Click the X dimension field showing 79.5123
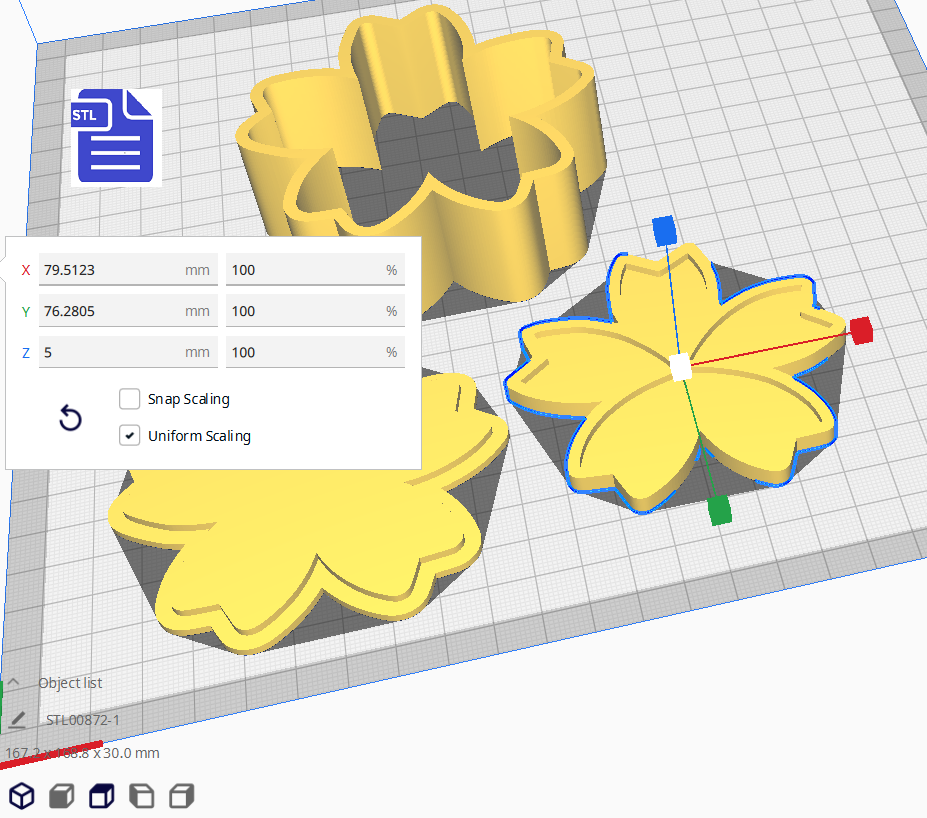This screenshot has width=927, height=818. coord(110,270)
